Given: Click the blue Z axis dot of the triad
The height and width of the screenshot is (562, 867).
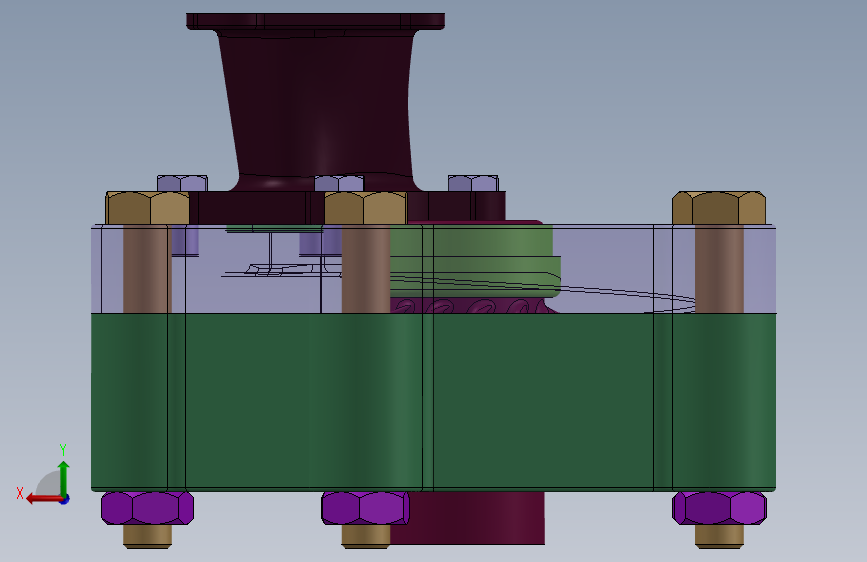Looking at the screenshot, I should 65,500.
